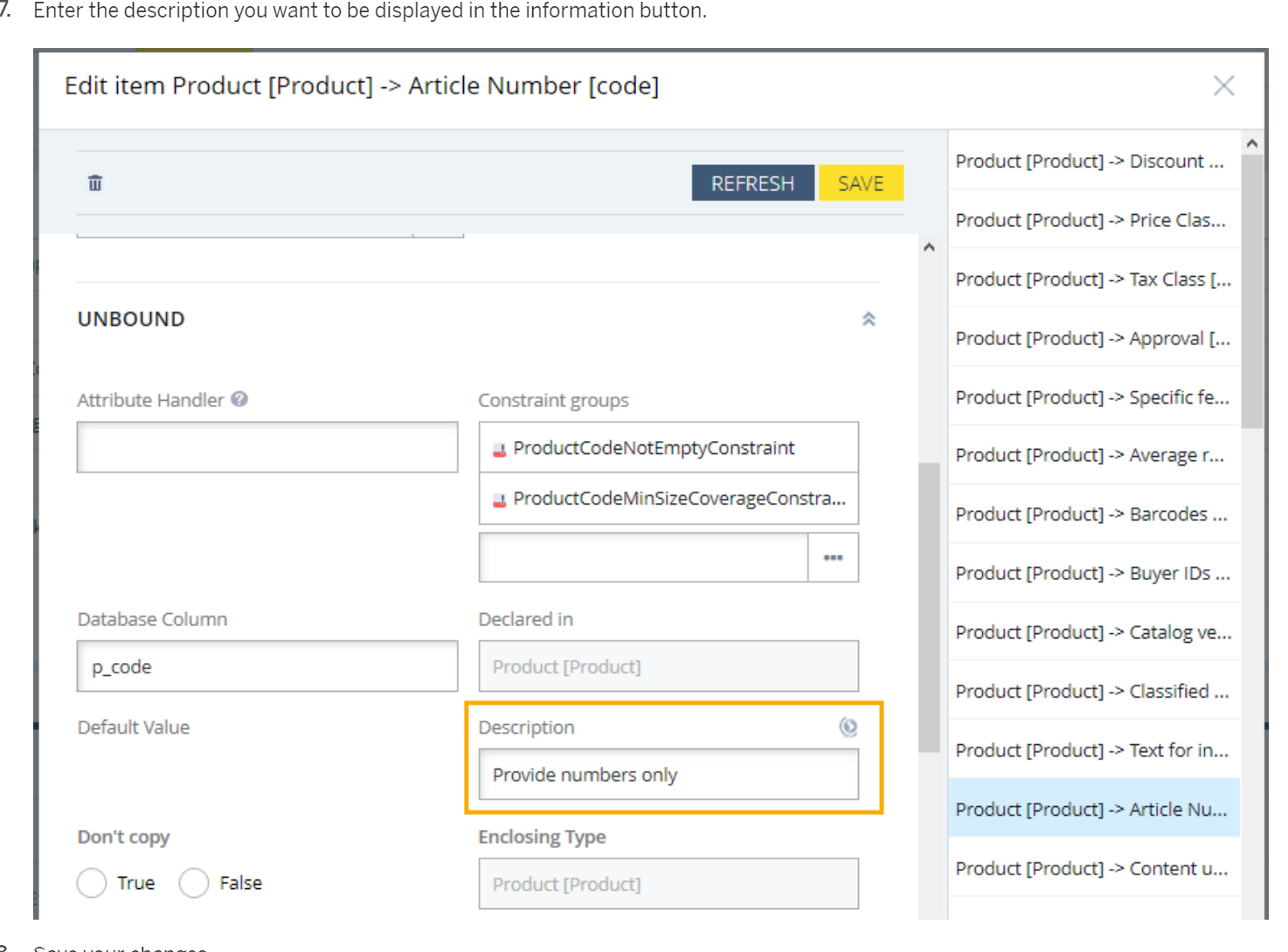
Task: Select Product -> Article Nu... list row
Action: (x=1094, y=809)
